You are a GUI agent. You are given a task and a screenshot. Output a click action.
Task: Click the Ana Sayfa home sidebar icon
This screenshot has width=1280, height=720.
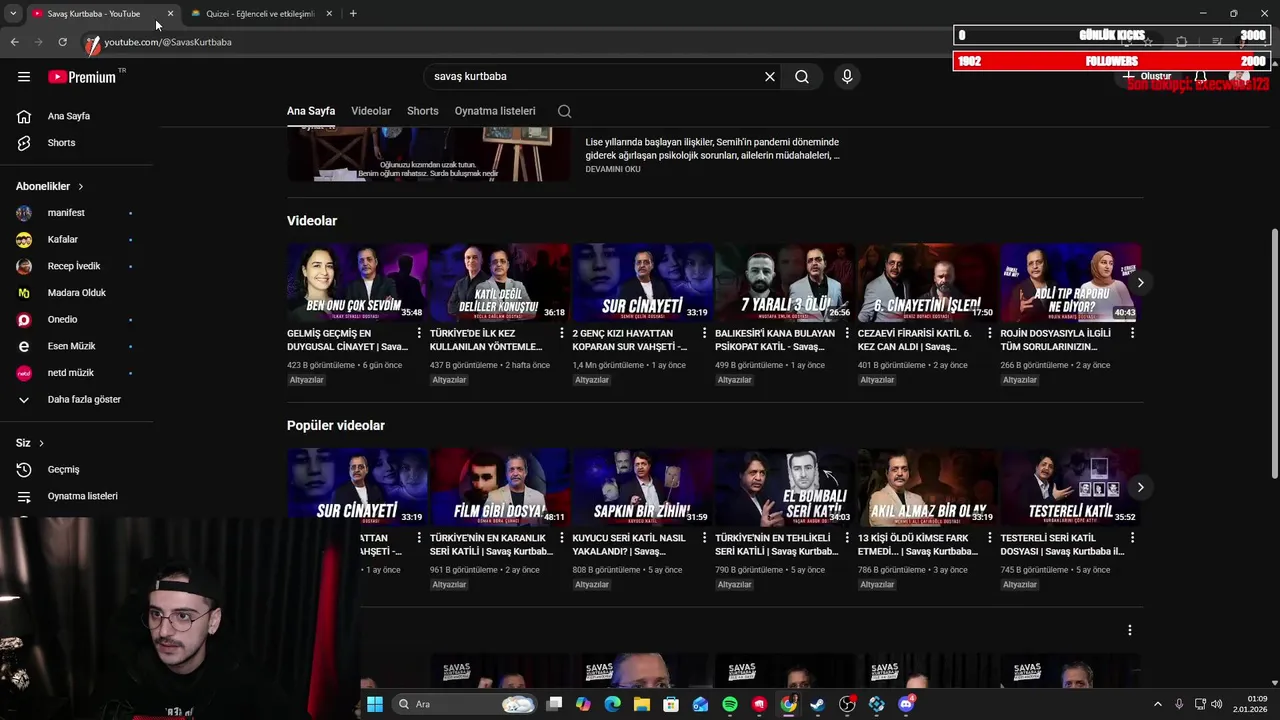[x=24, y=116]
